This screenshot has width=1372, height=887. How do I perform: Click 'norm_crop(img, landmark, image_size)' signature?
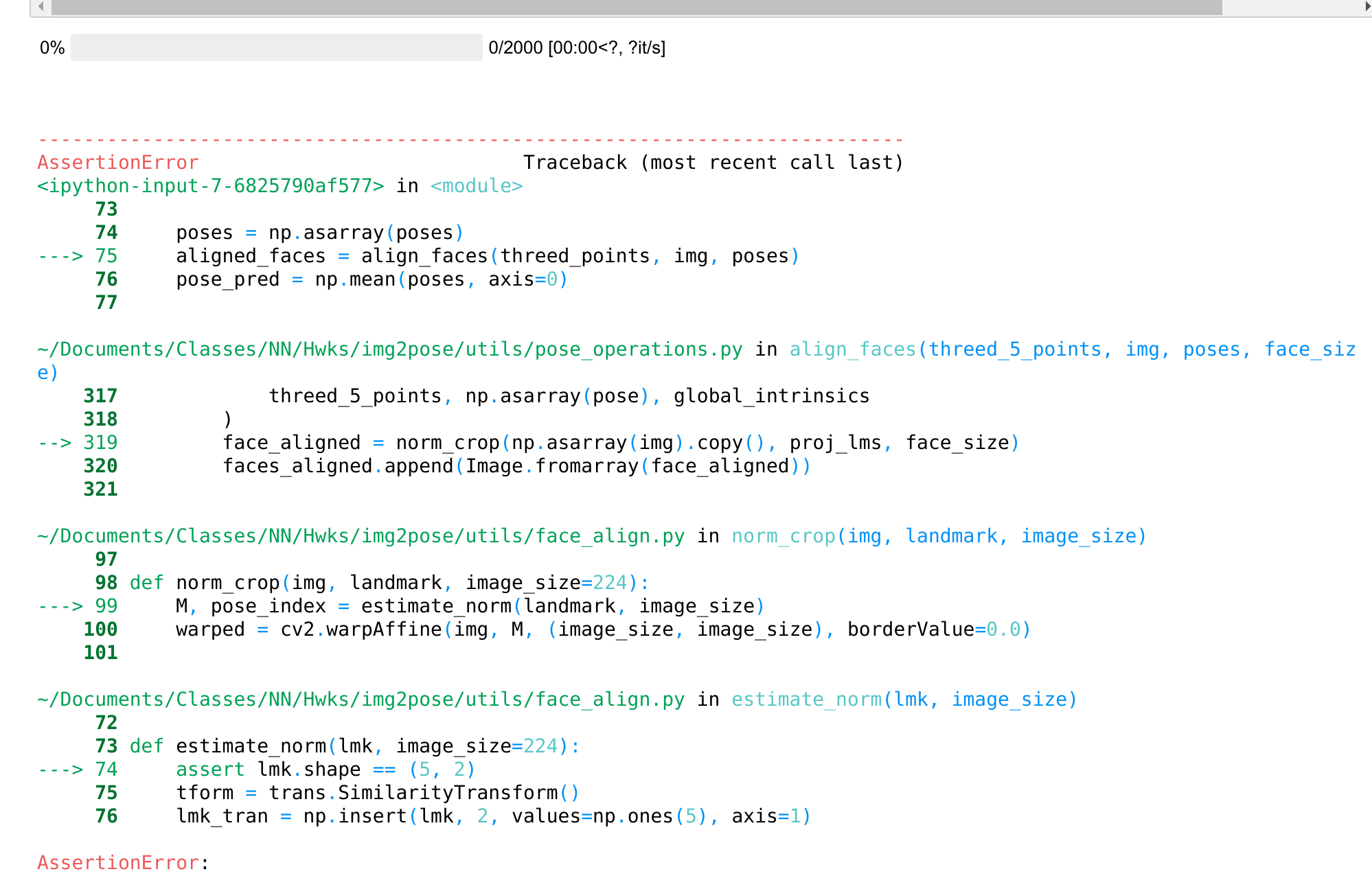[x=939, y=536]
